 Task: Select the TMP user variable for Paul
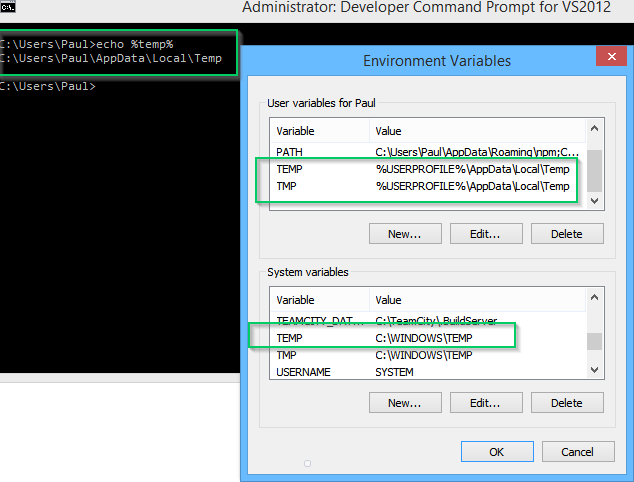click(427, 186)
